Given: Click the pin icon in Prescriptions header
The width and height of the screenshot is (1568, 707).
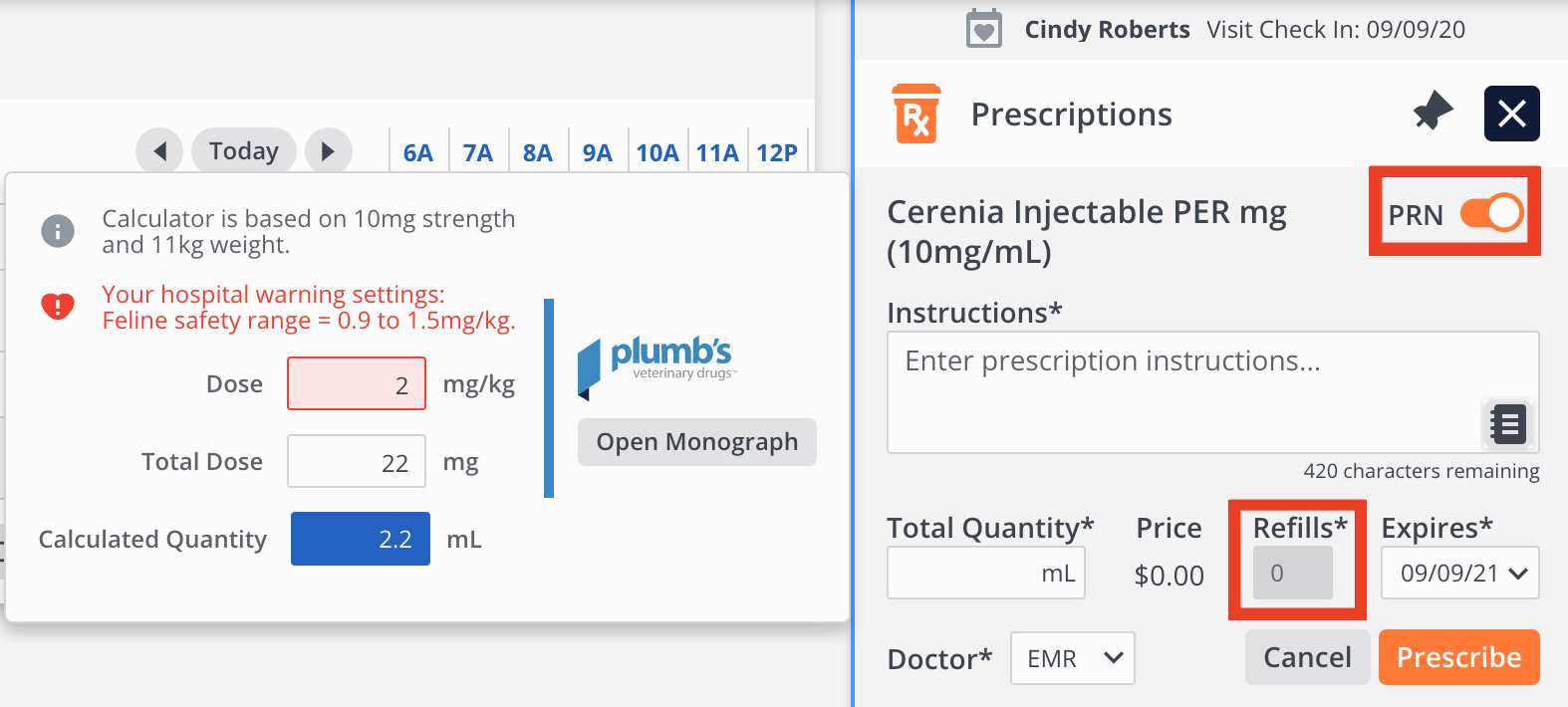Looking at the screenshot, I should tap(1433, 112).
